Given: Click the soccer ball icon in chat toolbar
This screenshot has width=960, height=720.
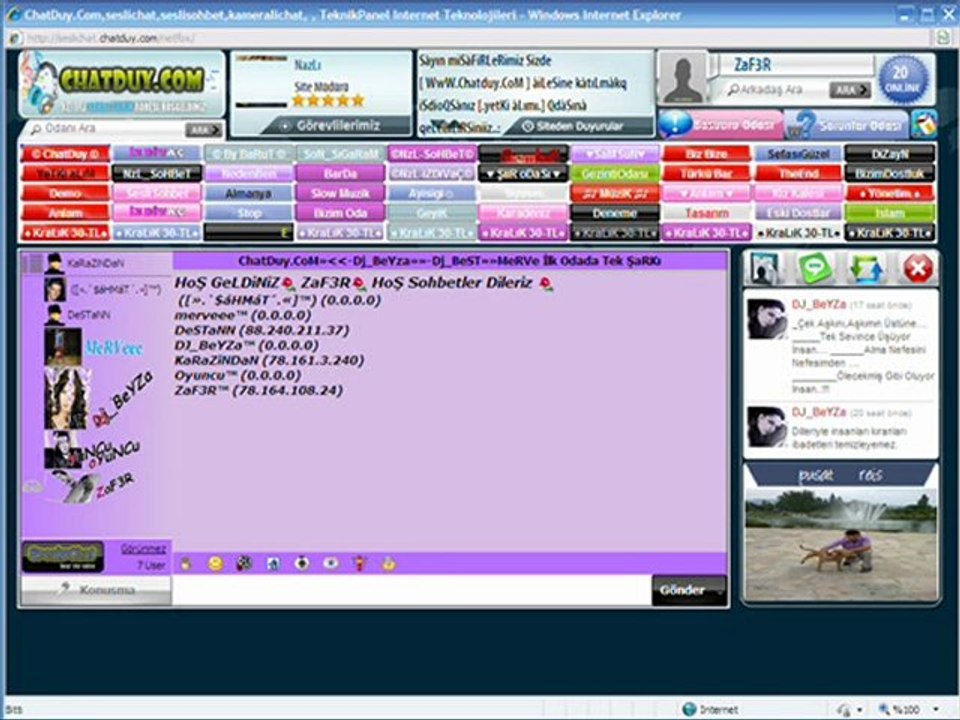Looking at the screenshot, I should coord(302,564).
